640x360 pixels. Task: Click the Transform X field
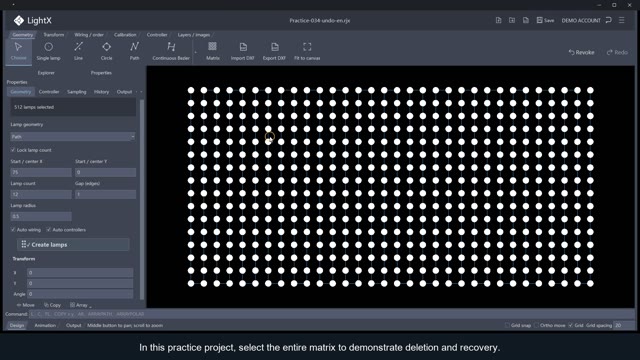click(80, 272)
